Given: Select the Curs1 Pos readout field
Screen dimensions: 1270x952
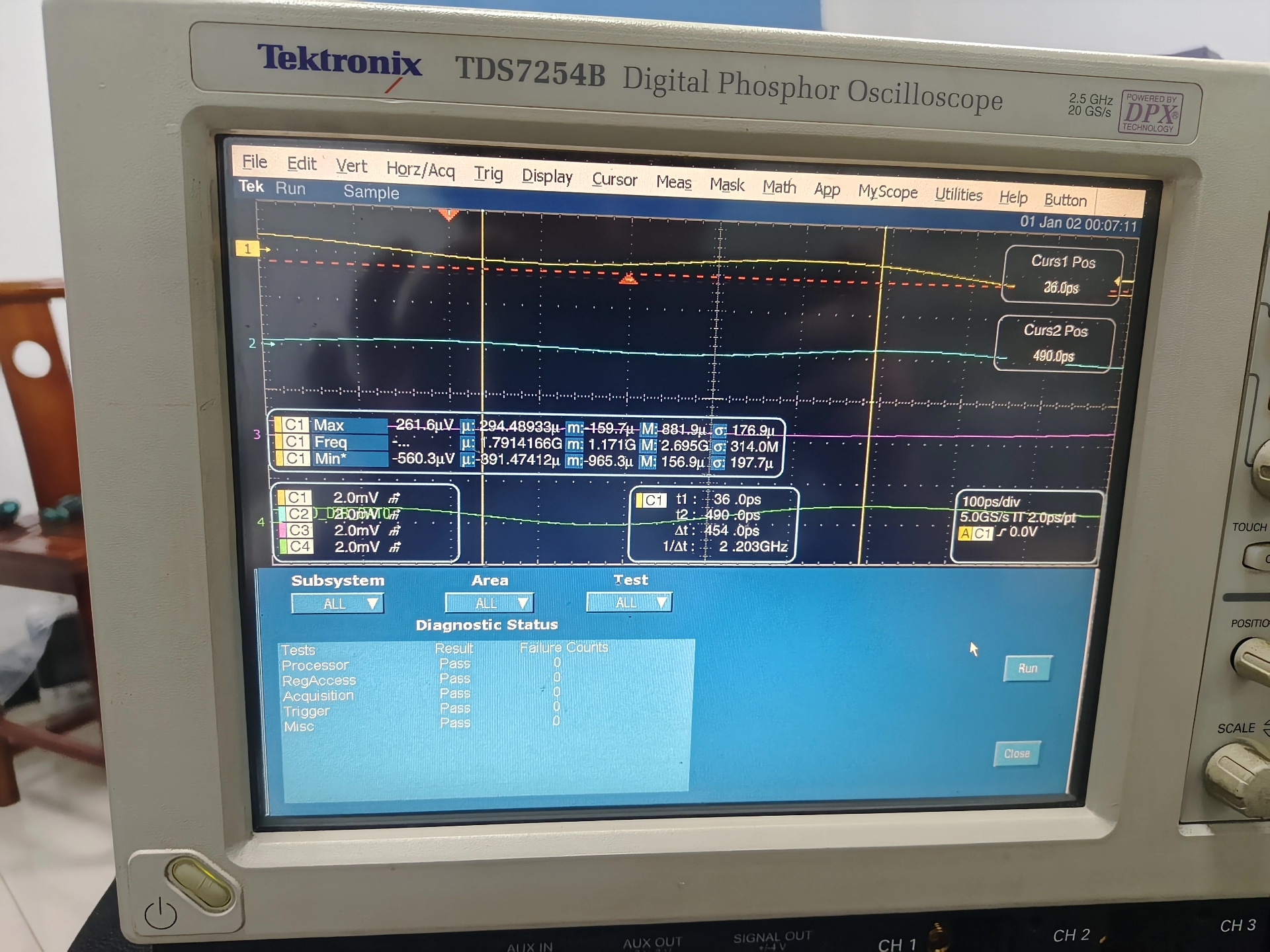Looking at the screenshot, I should (x=1062, y=276).
